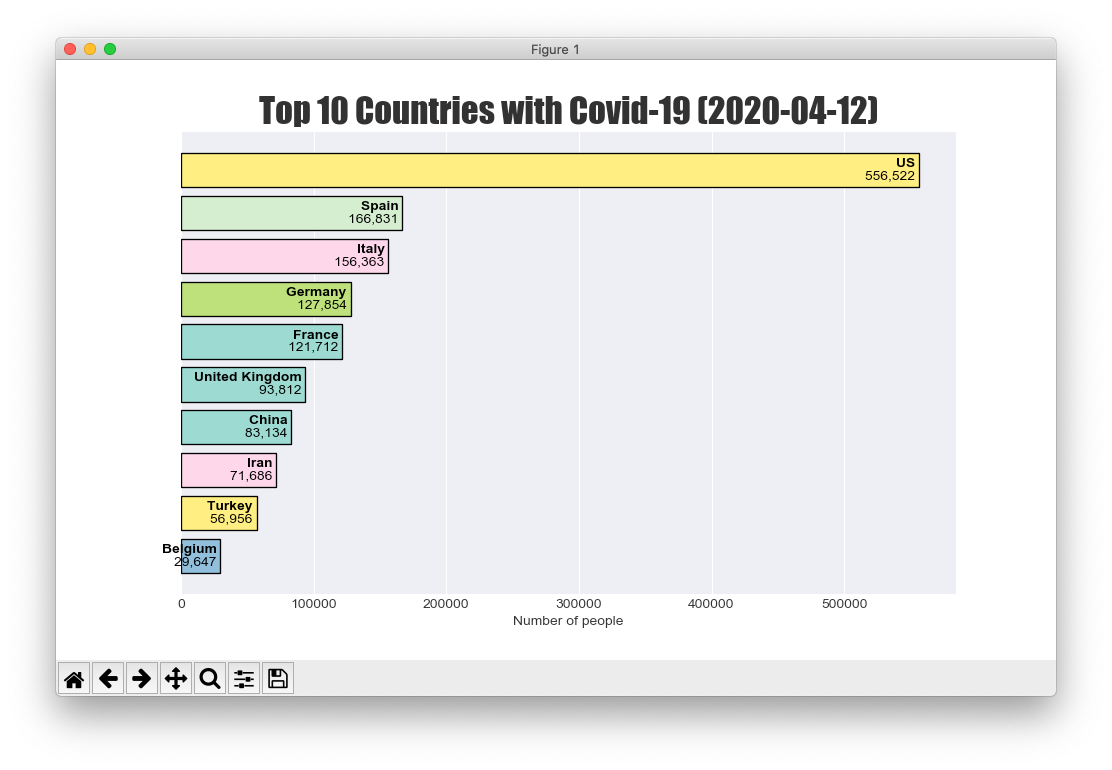
Task: Save the figure with floppy icon
Action: tap(278, 679)
